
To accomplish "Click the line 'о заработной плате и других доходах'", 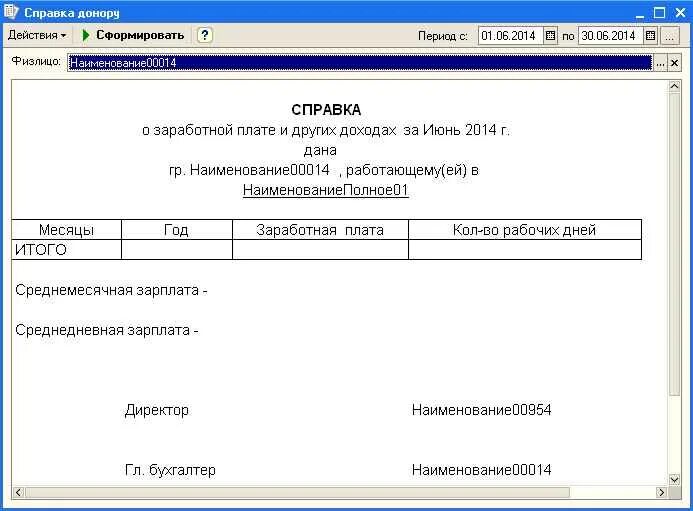I will coord(326,130).
